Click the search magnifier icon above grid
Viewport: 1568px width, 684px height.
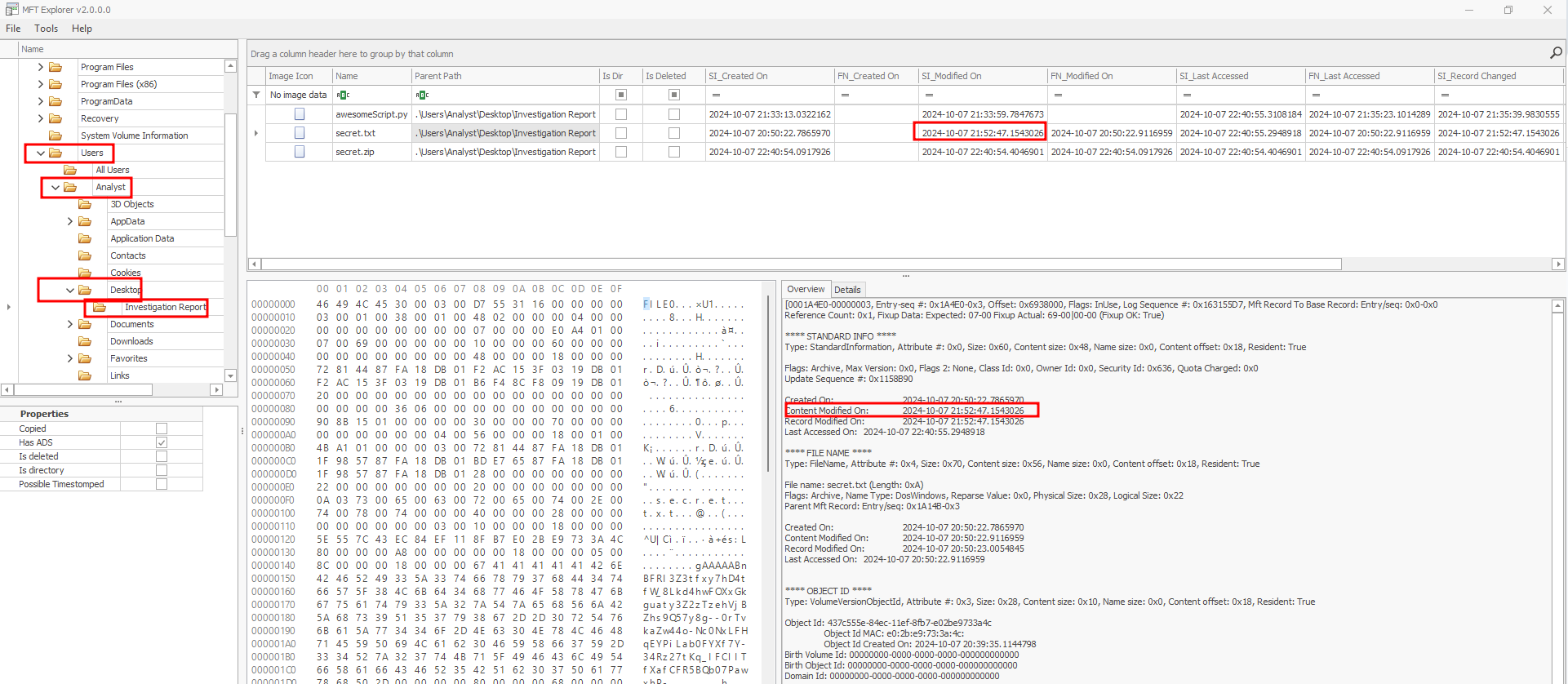point(1556,52)
